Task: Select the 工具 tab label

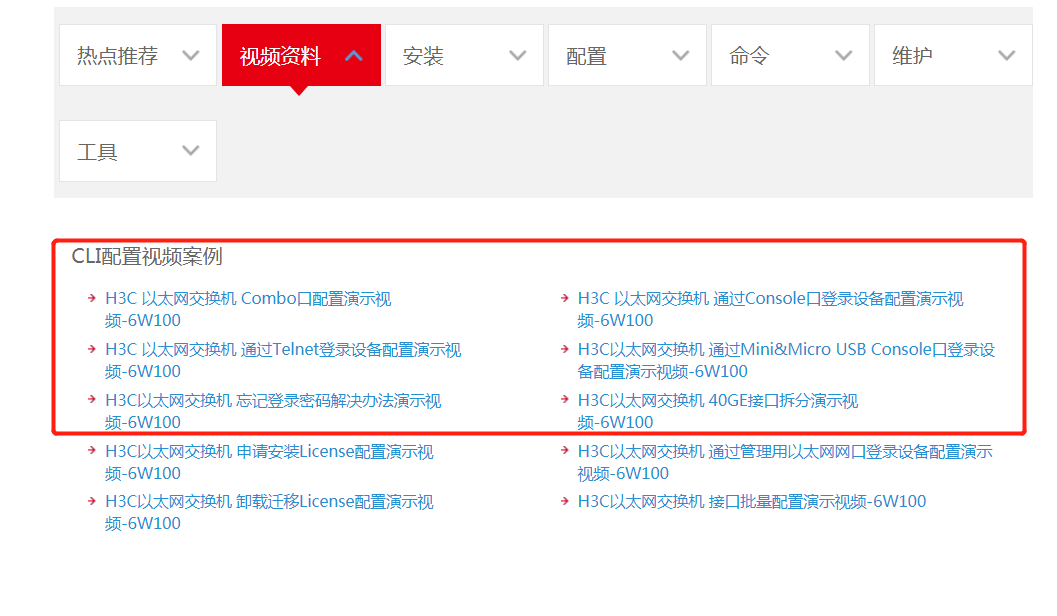Action: [98, 152]
